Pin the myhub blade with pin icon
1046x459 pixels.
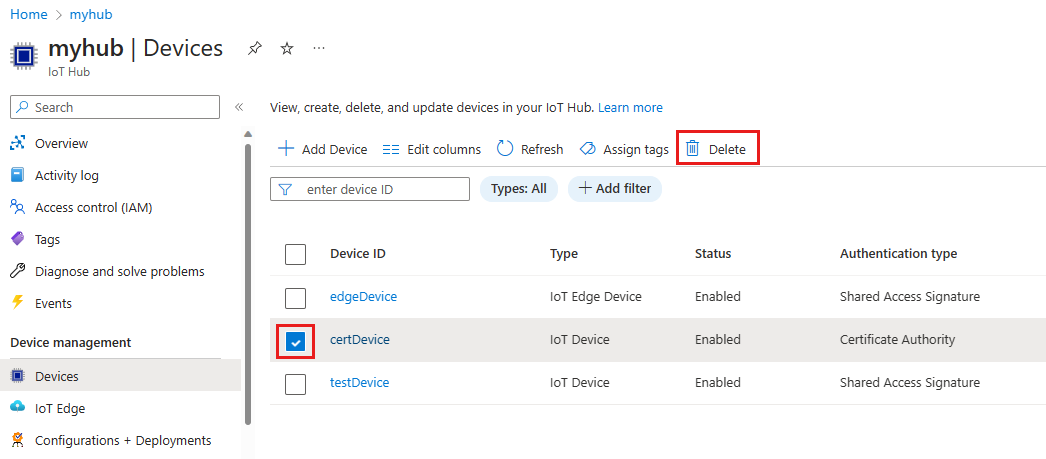coord(255,48)
